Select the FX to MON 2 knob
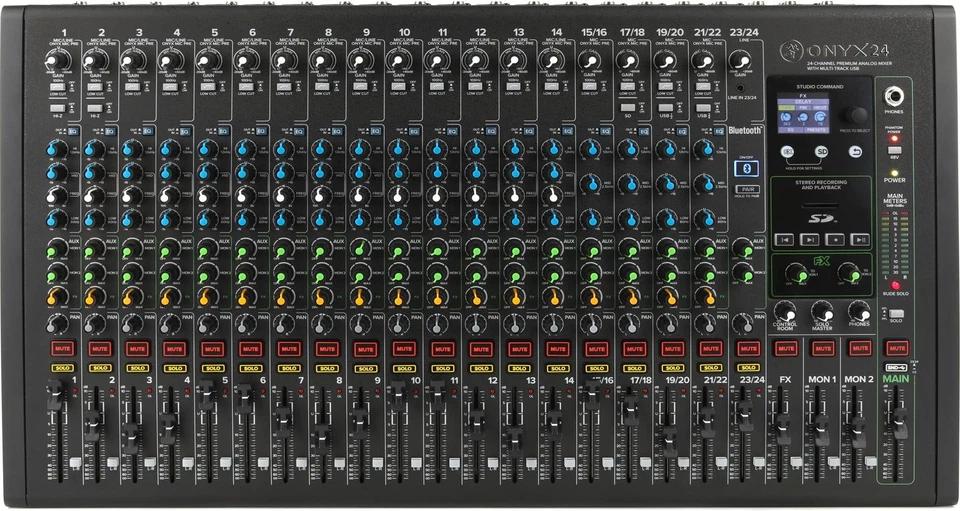Image resolution: width=960 pixels, height=511 pixels. point(849,273)
